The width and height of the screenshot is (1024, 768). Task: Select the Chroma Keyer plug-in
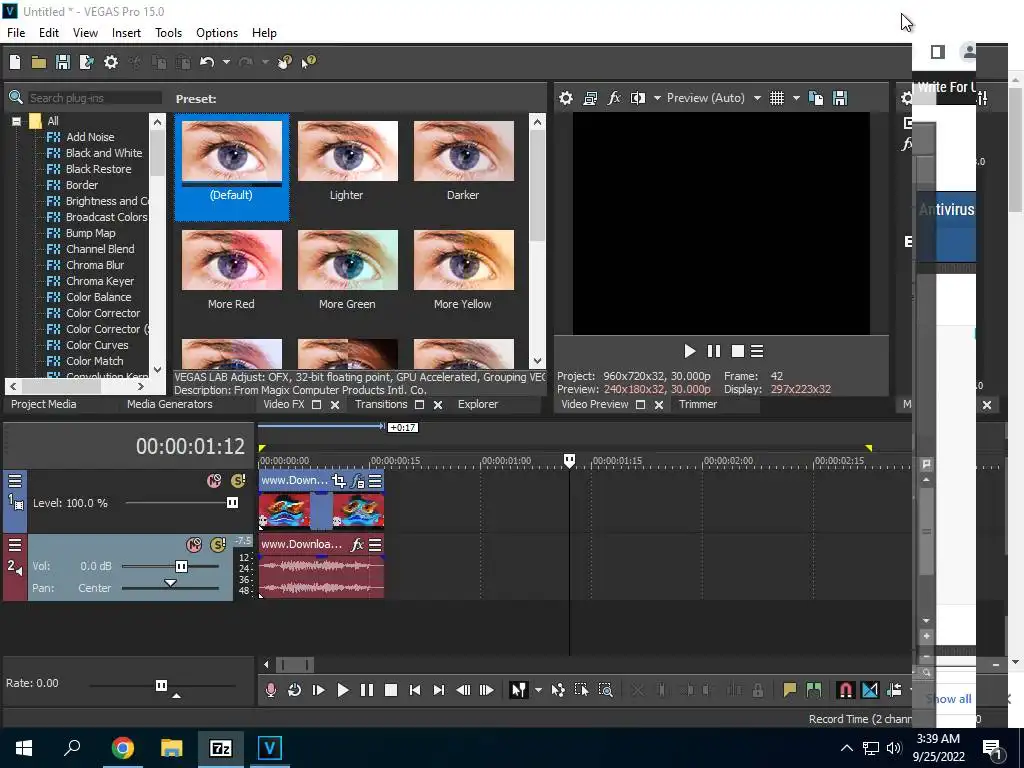[x=99, y=281]
